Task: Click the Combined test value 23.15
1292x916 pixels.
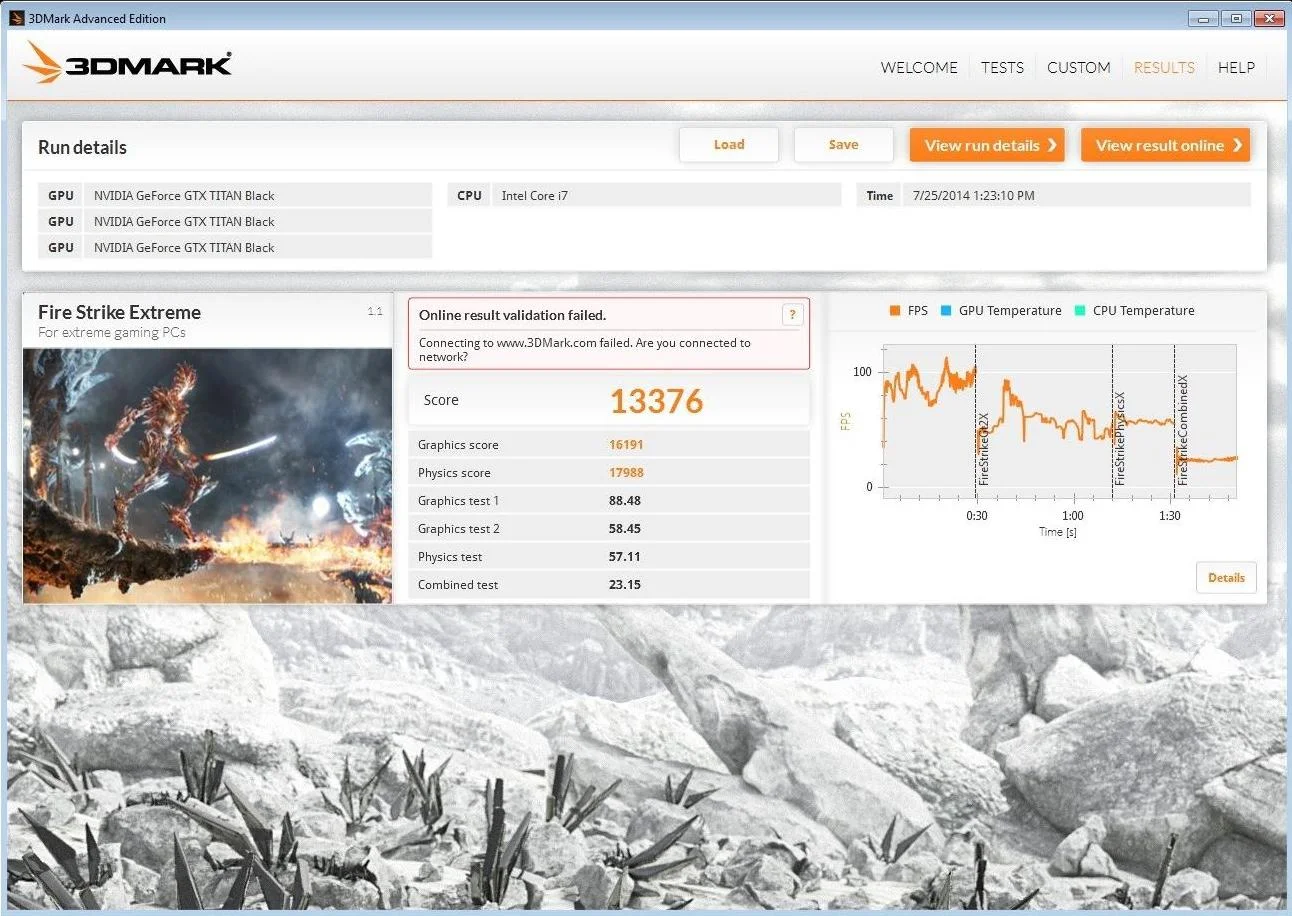Action: tap(625, 585)
